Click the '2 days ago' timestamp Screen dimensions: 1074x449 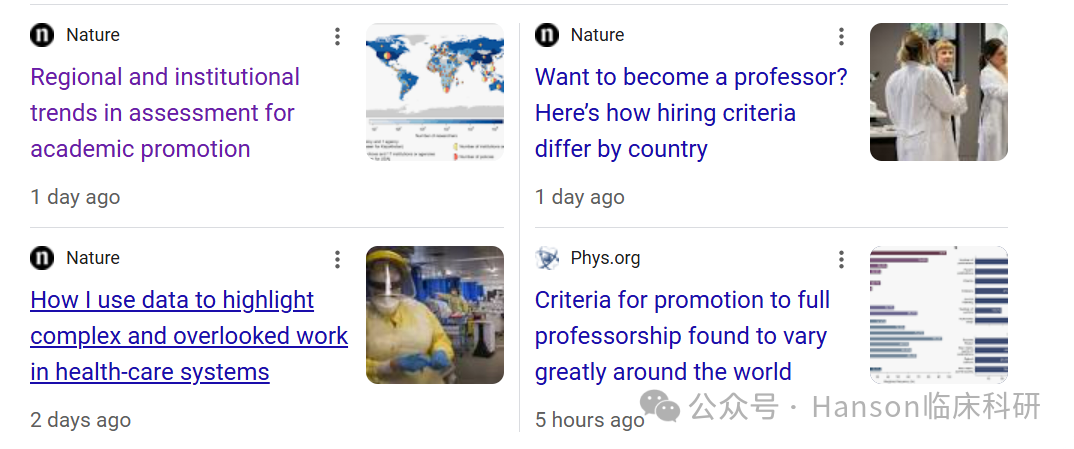pyautogui.click(x=80, y=420)
